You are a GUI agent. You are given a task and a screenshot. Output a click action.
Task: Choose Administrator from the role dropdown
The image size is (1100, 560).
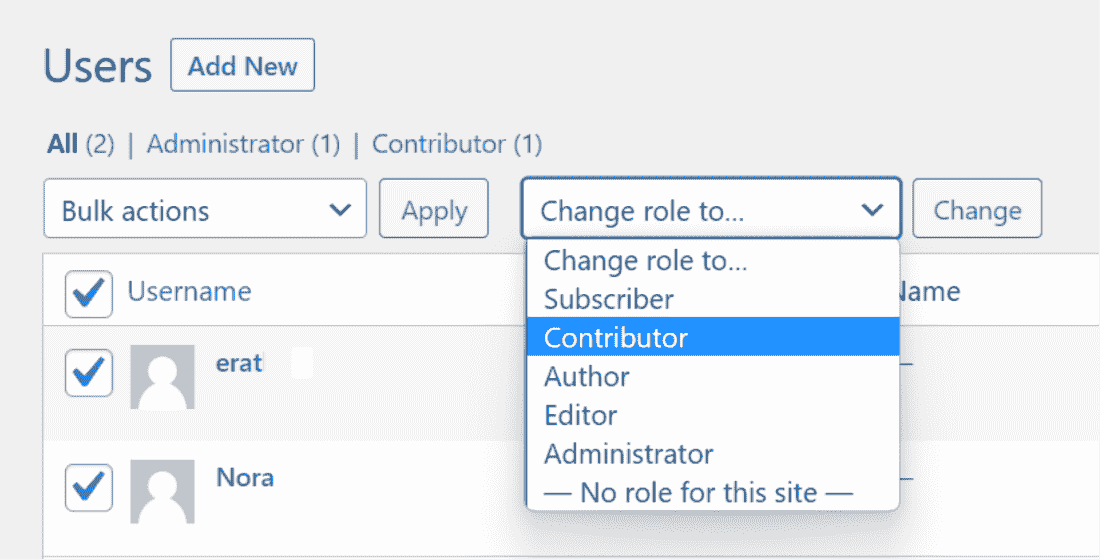click(x=629, y=454)
